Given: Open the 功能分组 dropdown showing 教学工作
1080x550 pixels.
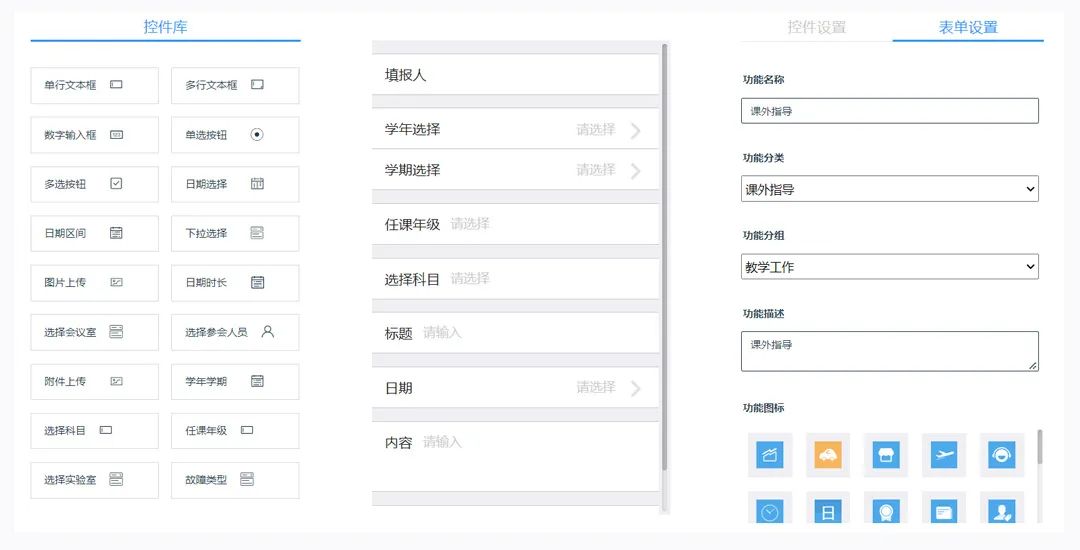Looking at the screenshot, I should (x=890, y=266).
